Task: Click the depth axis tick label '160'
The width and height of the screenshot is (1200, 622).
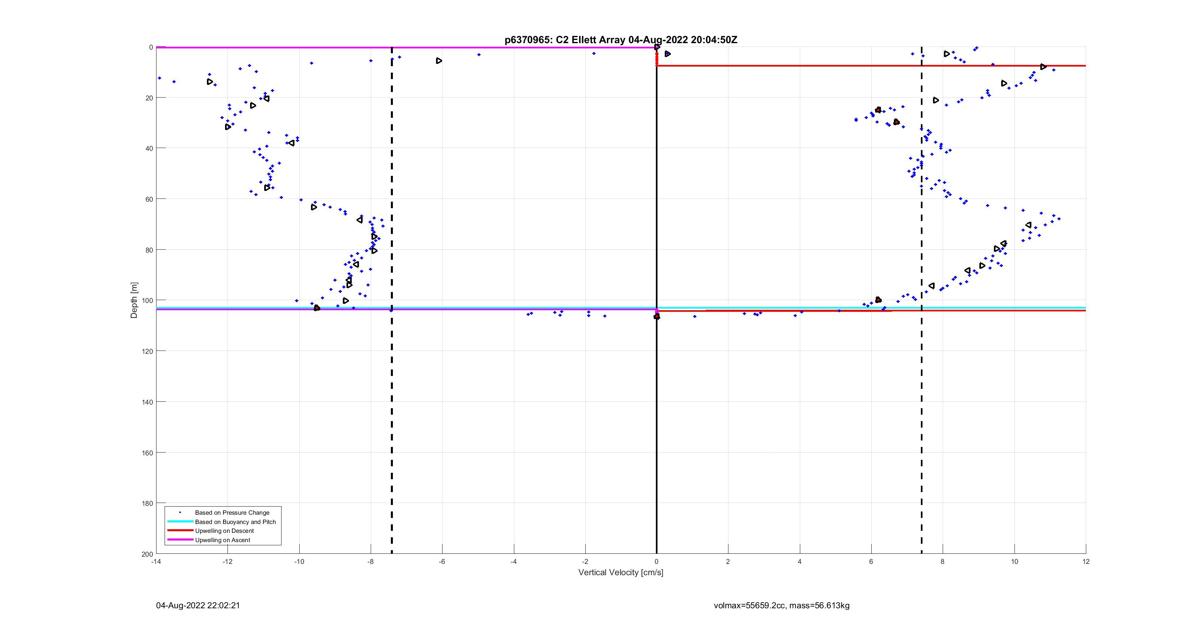Action: pyautogui.click(x=146, y=452)
